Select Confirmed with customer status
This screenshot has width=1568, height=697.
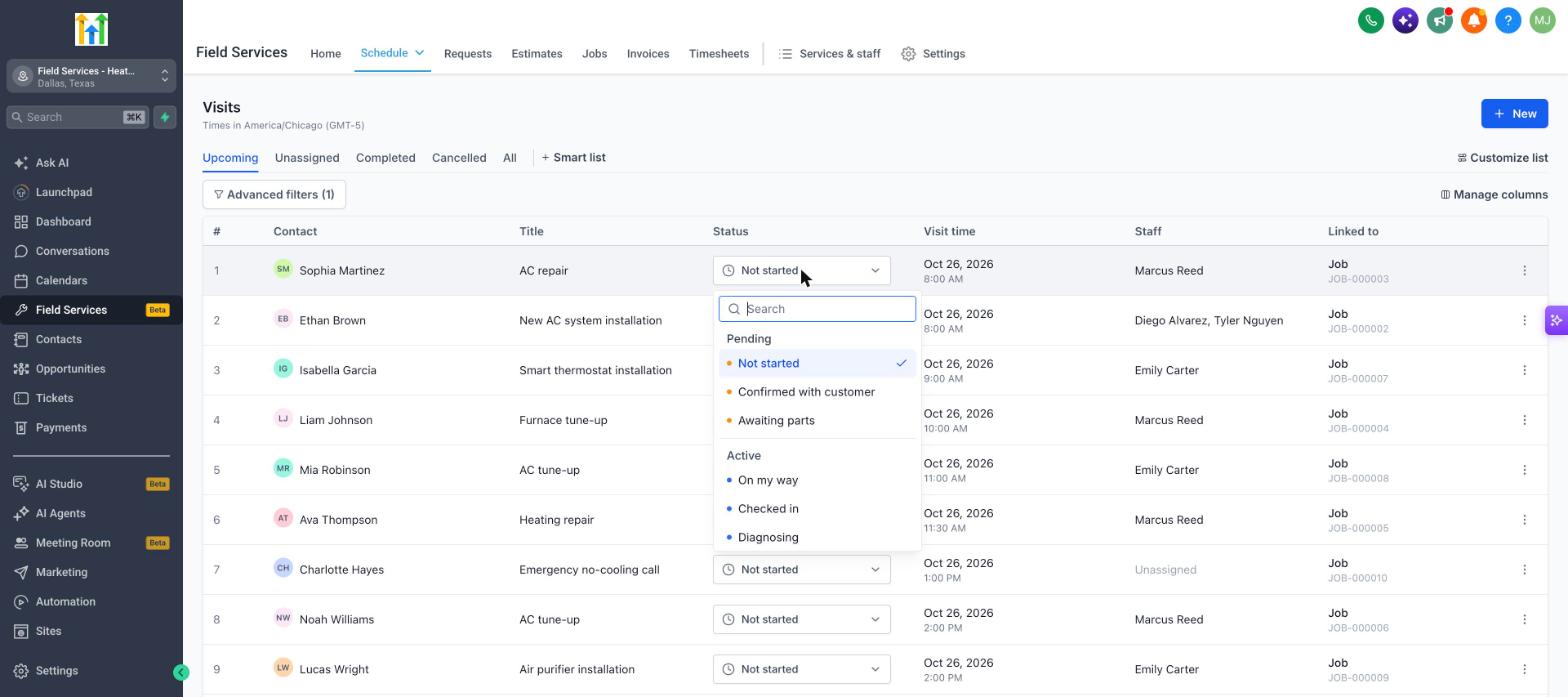pyautogui.click(x=817, y=392)
